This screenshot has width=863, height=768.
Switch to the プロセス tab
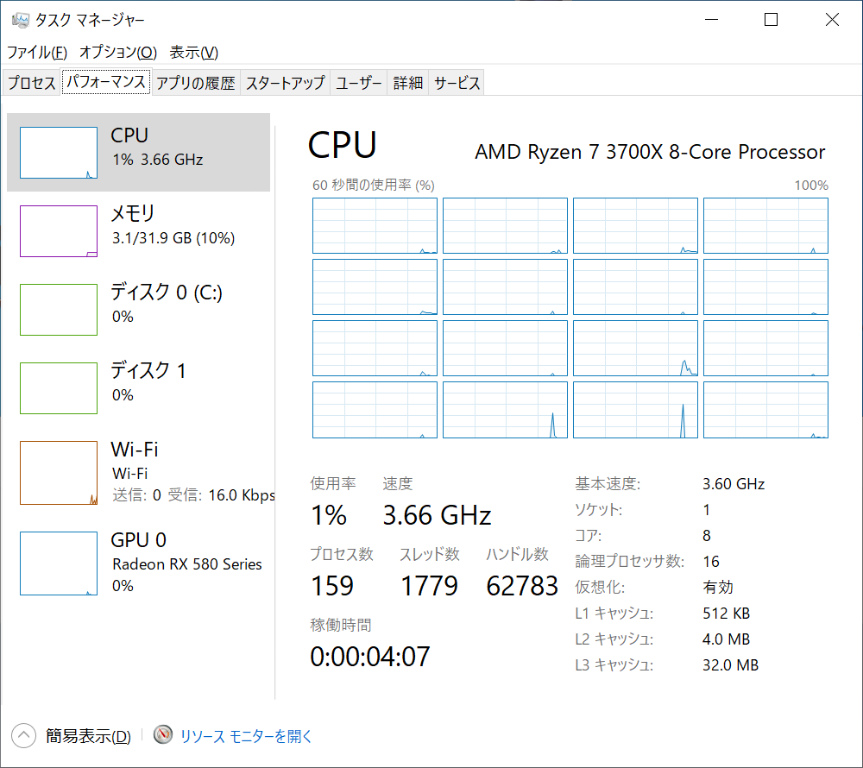coord(32,84)
